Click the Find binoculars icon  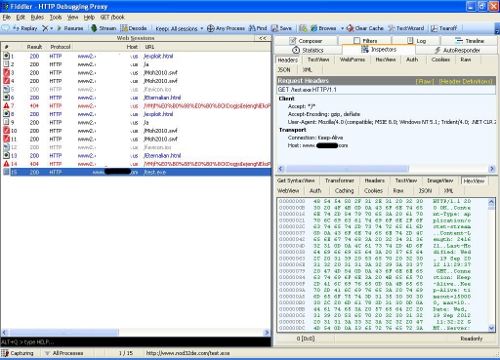[x=252, y=28]
